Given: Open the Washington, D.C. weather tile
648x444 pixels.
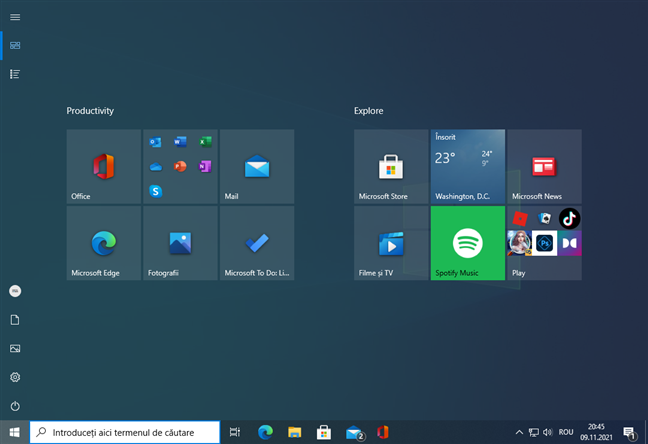Looking at the screenshot, I should tap(467, 166).
